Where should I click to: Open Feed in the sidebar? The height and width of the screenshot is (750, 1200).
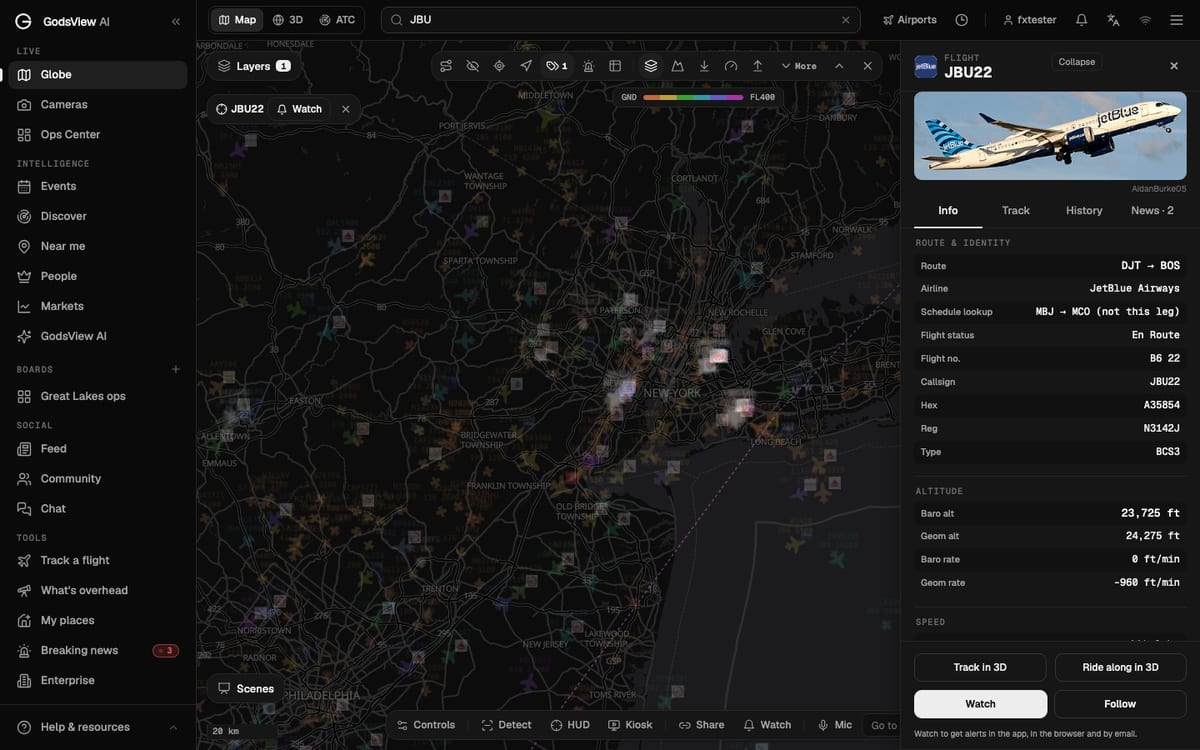(x=98, y=449)
